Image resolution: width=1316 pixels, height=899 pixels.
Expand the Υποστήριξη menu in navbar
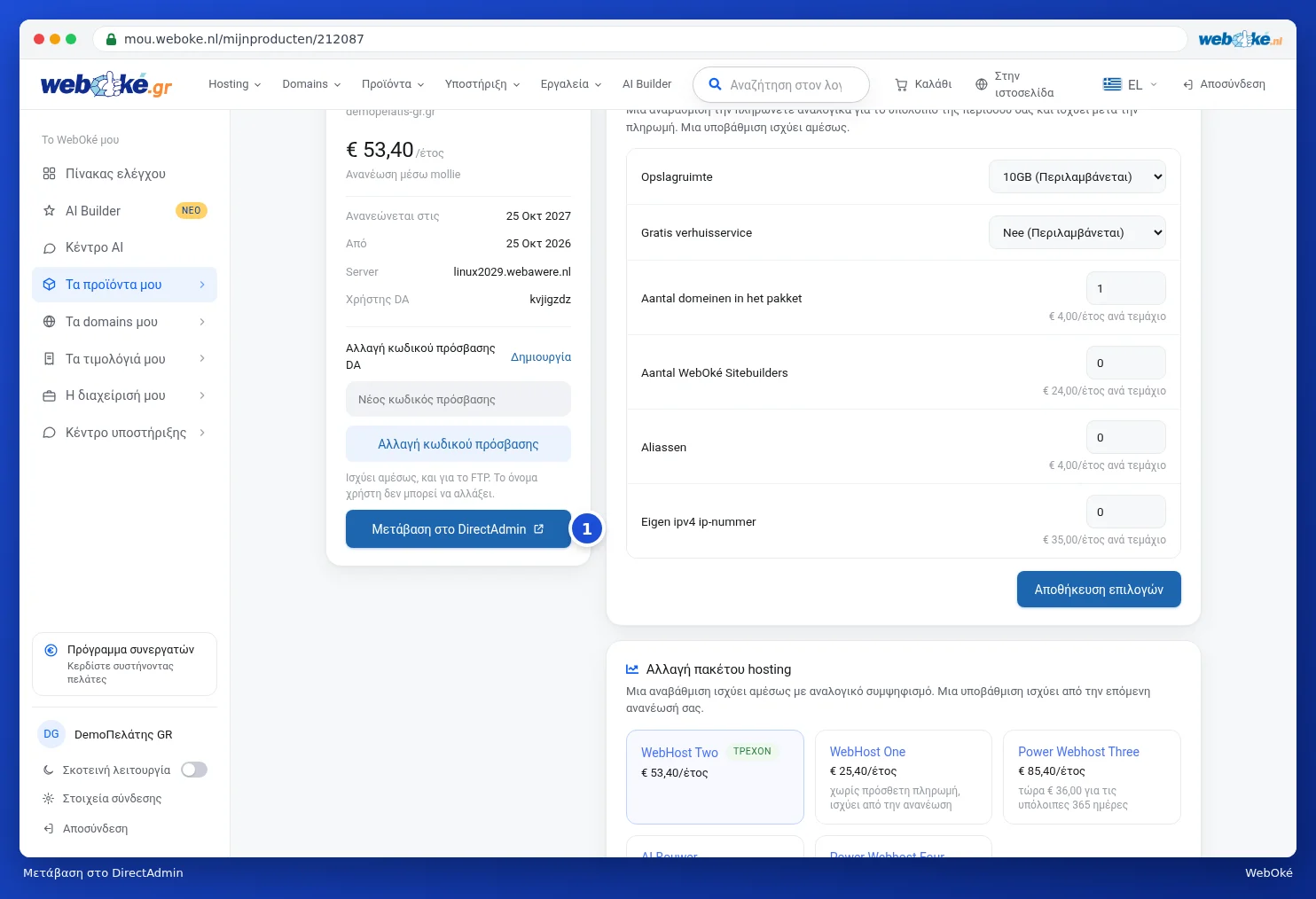[x=482, y=84]
